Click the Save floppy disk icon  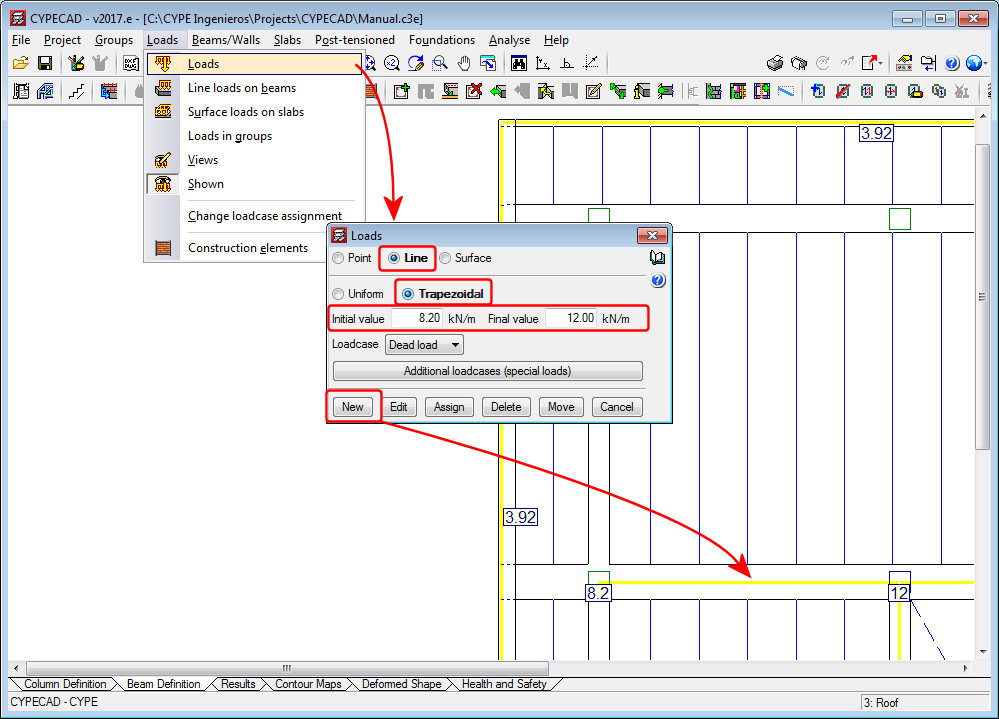pos(45,63)
